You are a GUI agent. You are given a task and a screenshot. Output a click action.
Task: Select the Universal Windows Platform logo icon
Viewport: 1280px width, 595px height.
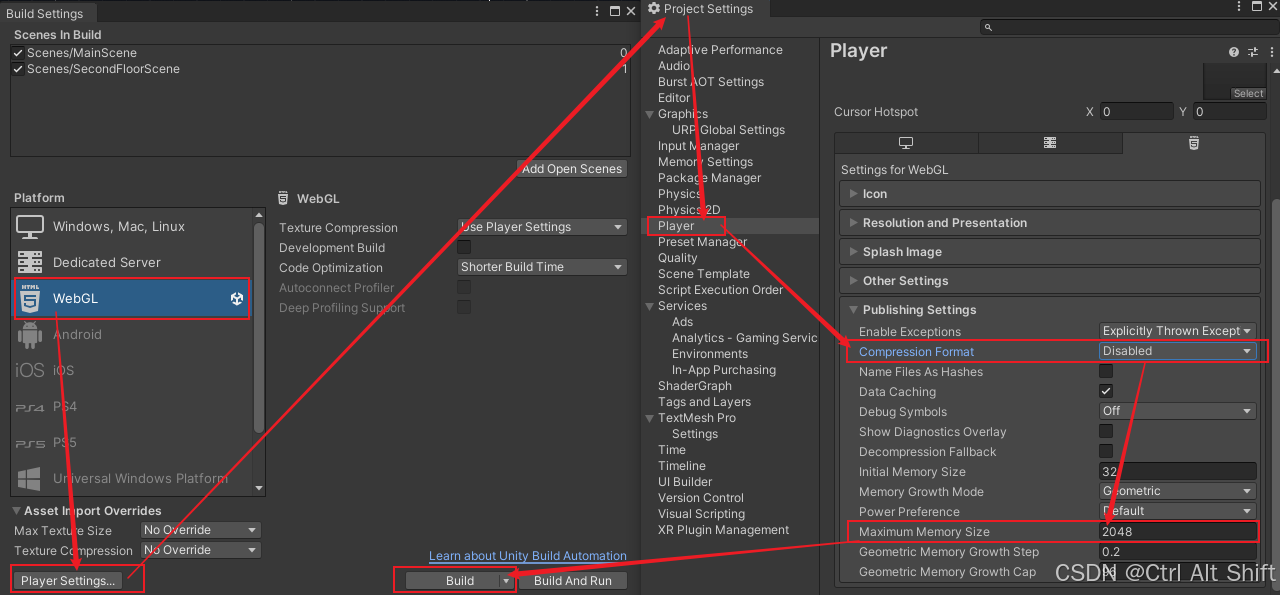(30, 479)
